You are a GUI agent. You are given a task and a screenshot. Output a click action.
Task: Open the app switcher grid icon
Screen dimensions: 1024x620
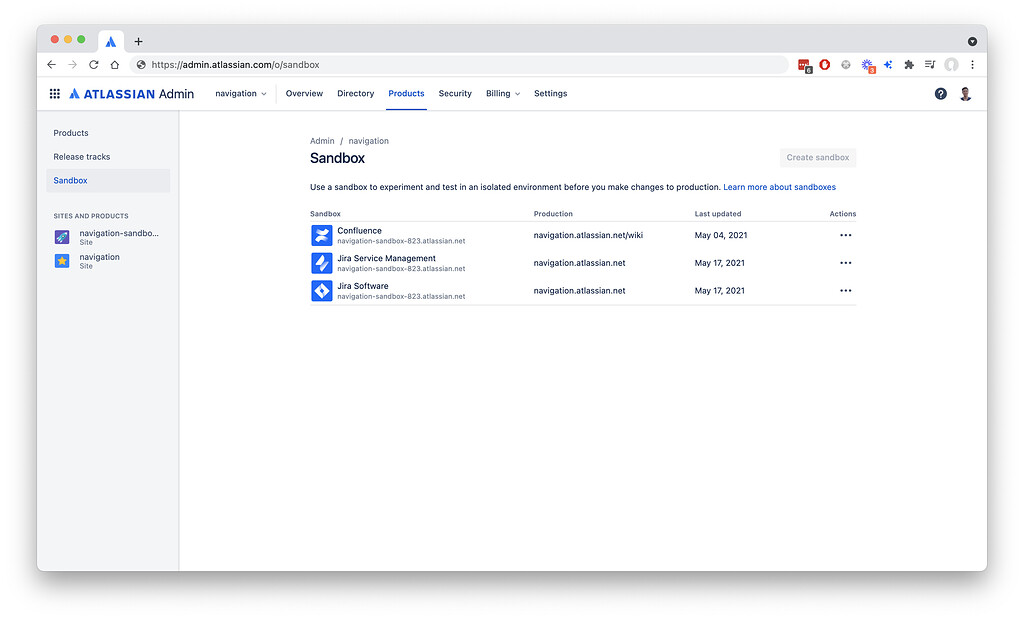coord(55,93)
